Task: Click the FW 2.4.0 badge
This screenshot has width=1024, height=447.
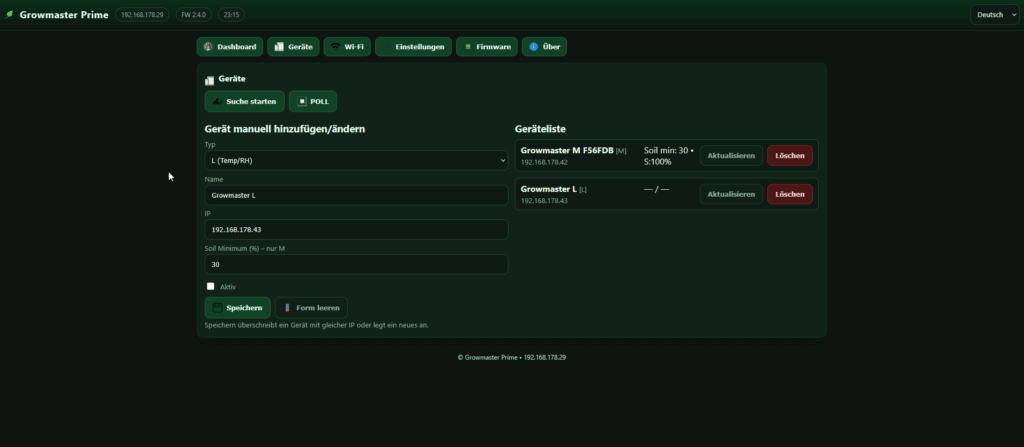Action: point(193,14)
